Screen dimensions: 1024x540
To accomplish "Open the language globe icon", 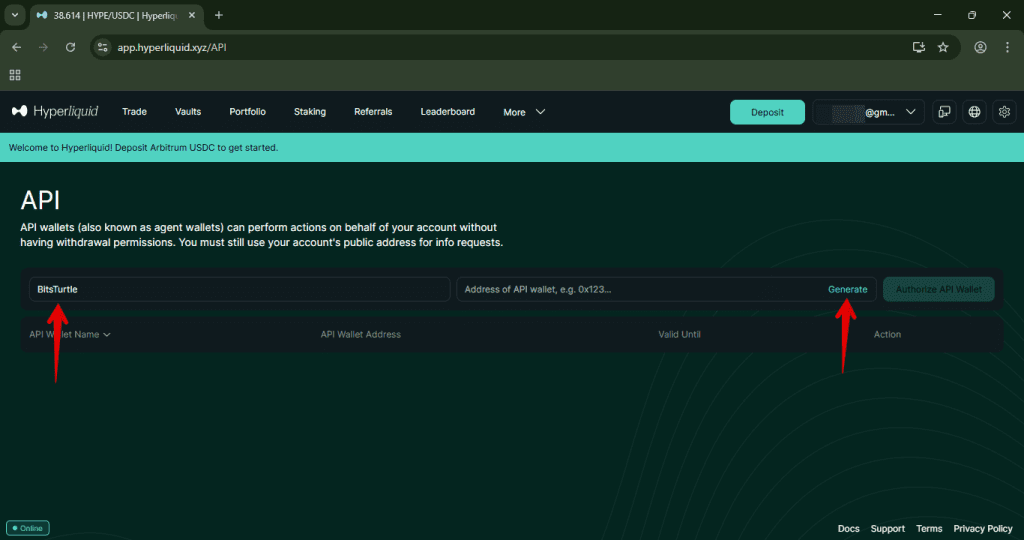I will [x=974, y=112].
